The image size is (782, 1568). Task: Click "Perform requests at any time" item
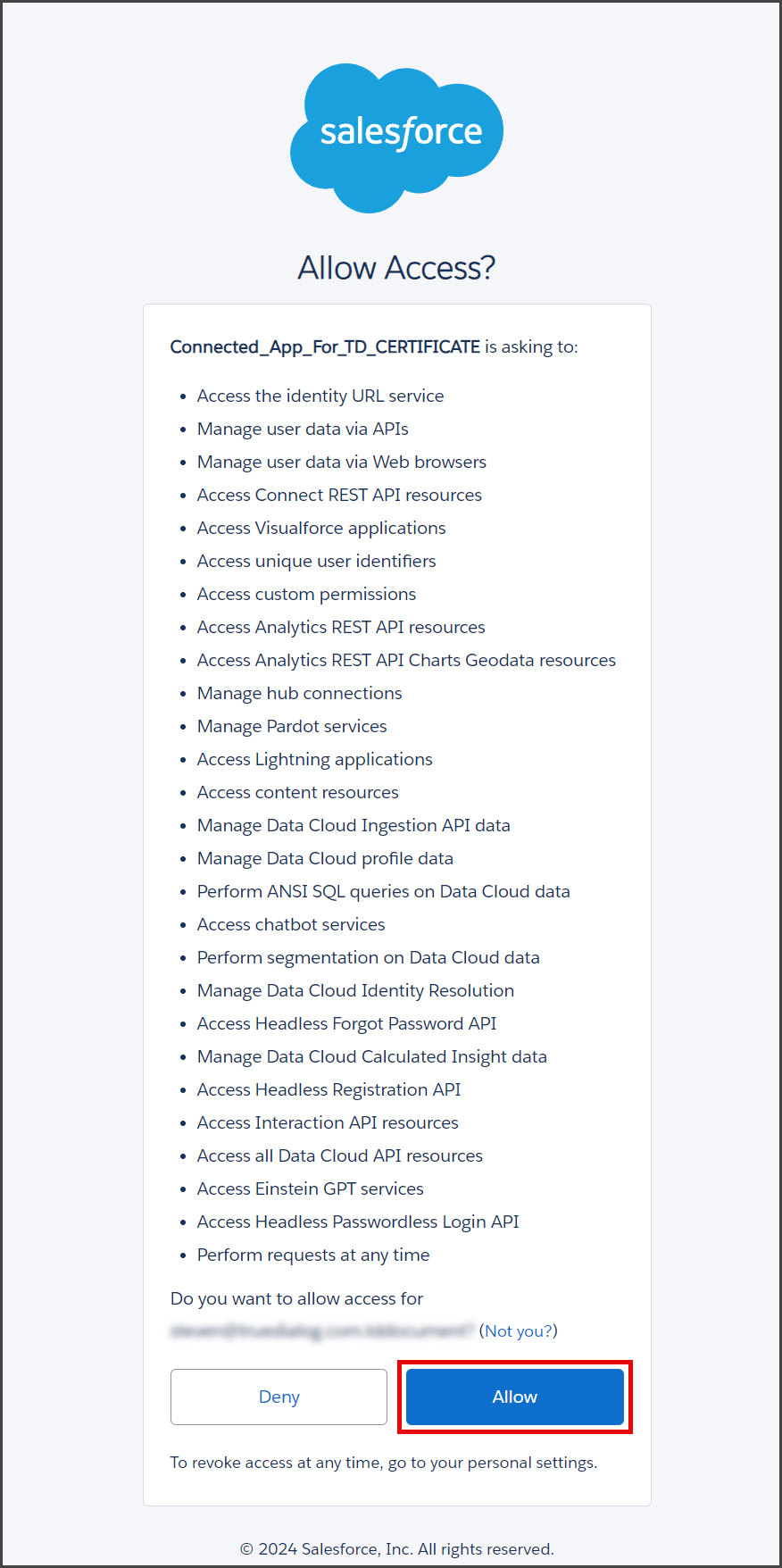[x=313, y=1255]
